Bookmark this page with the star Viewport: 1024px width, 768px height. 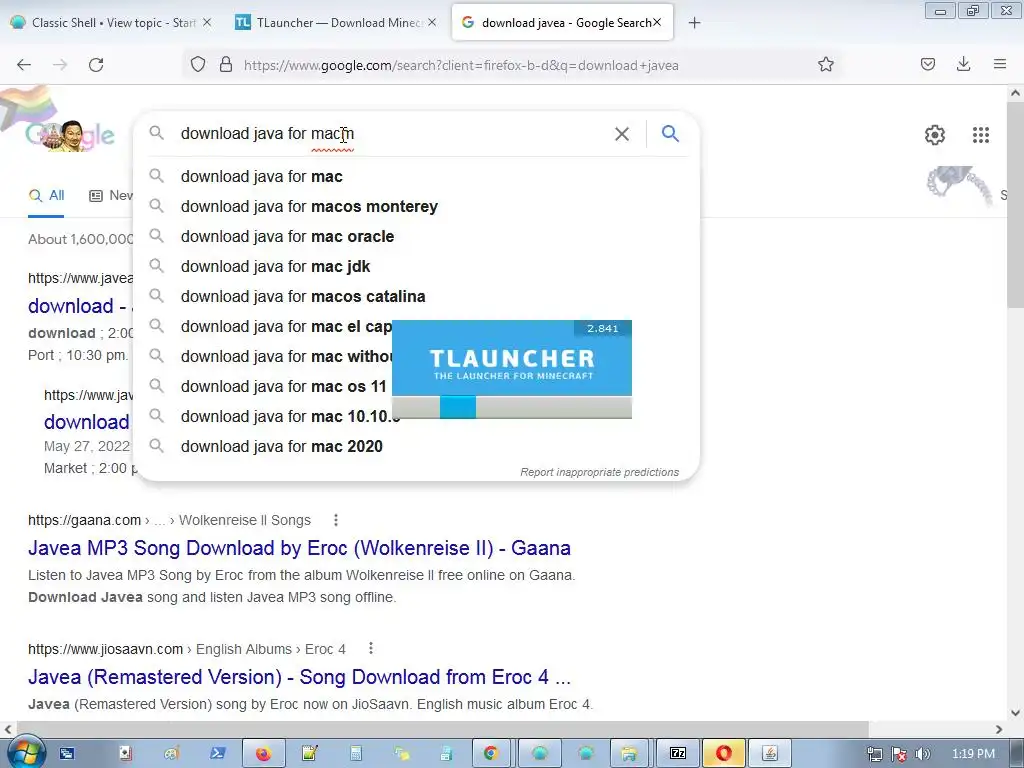(826, 65)
